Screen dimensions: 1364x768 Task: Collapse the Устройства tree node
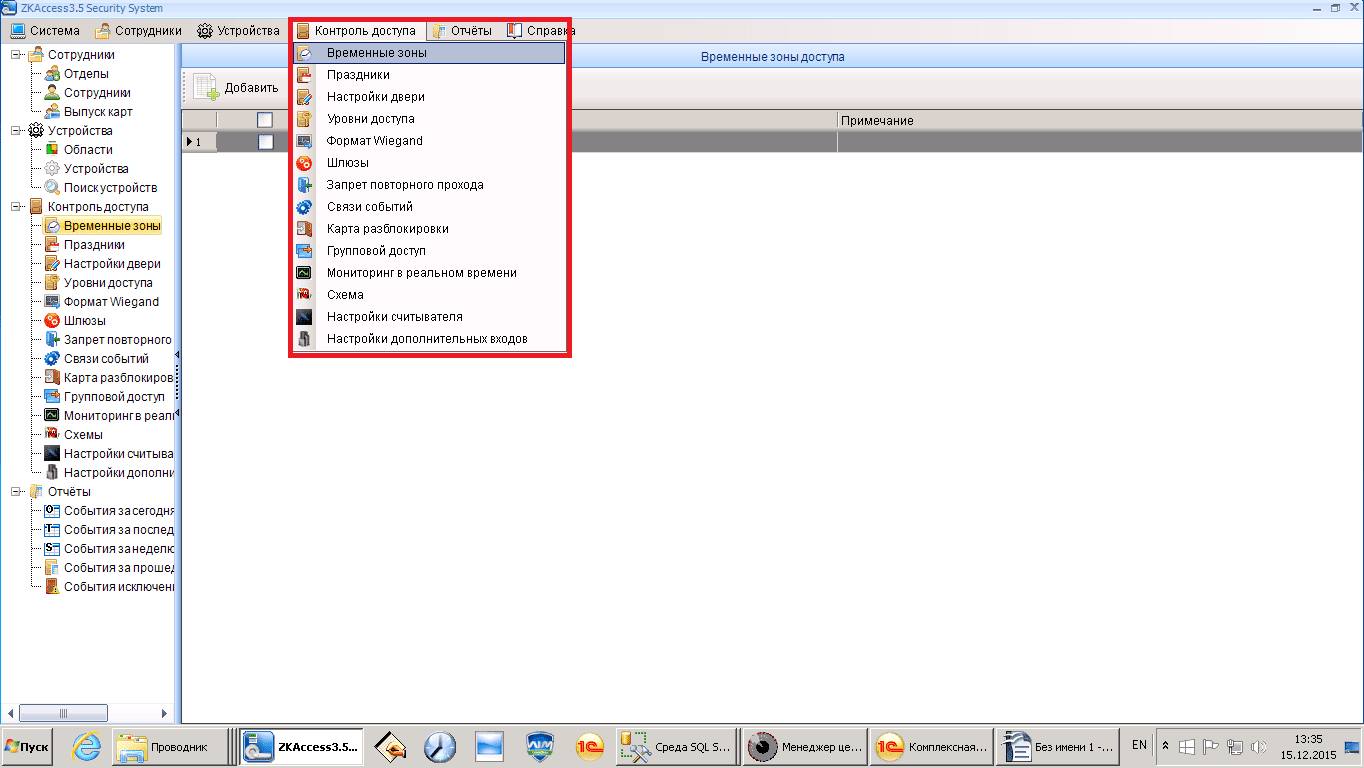pos(16,131)
